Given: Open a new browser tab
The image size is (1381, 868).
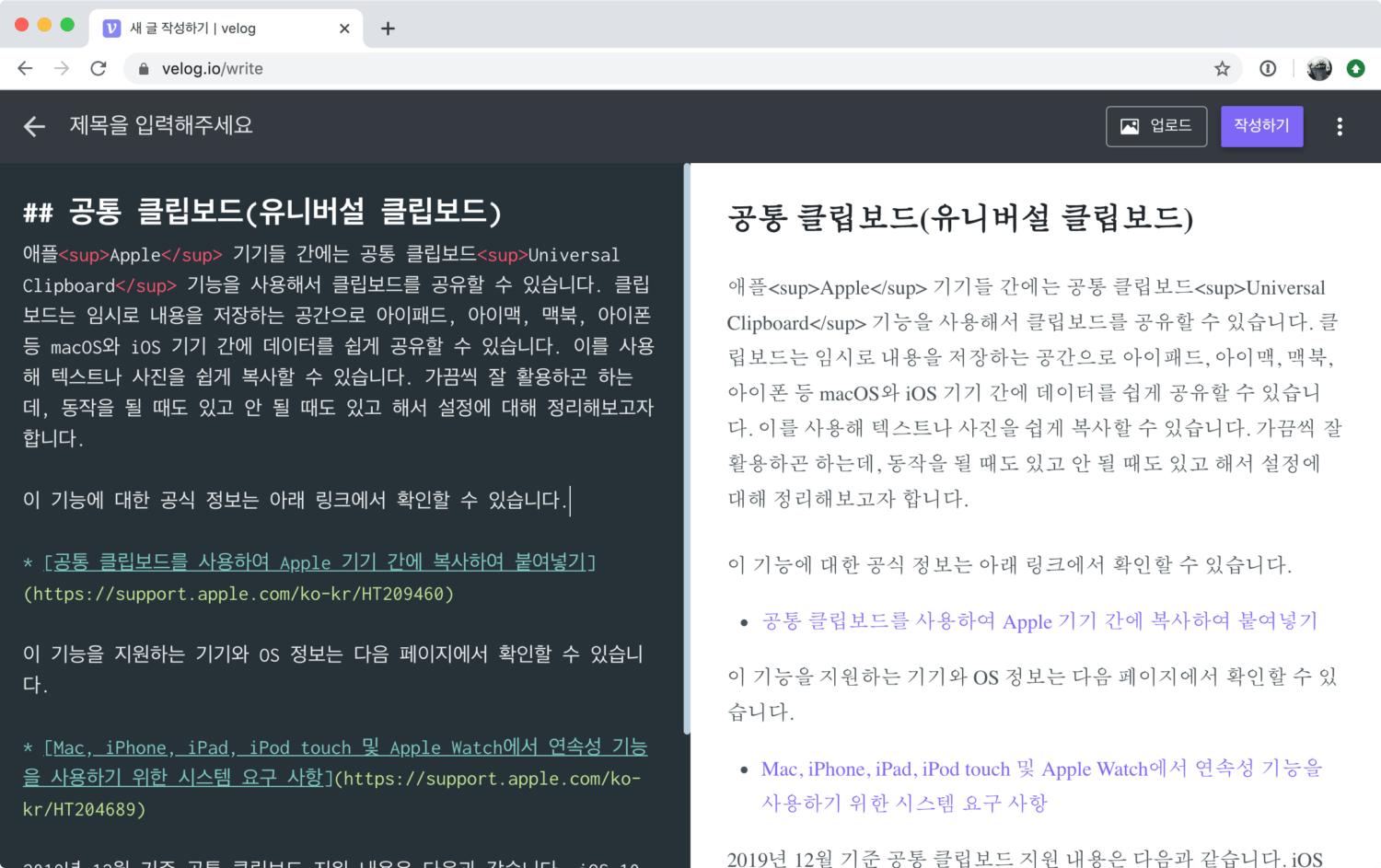Looking at the screenshot, I should (x=388, y=29).
